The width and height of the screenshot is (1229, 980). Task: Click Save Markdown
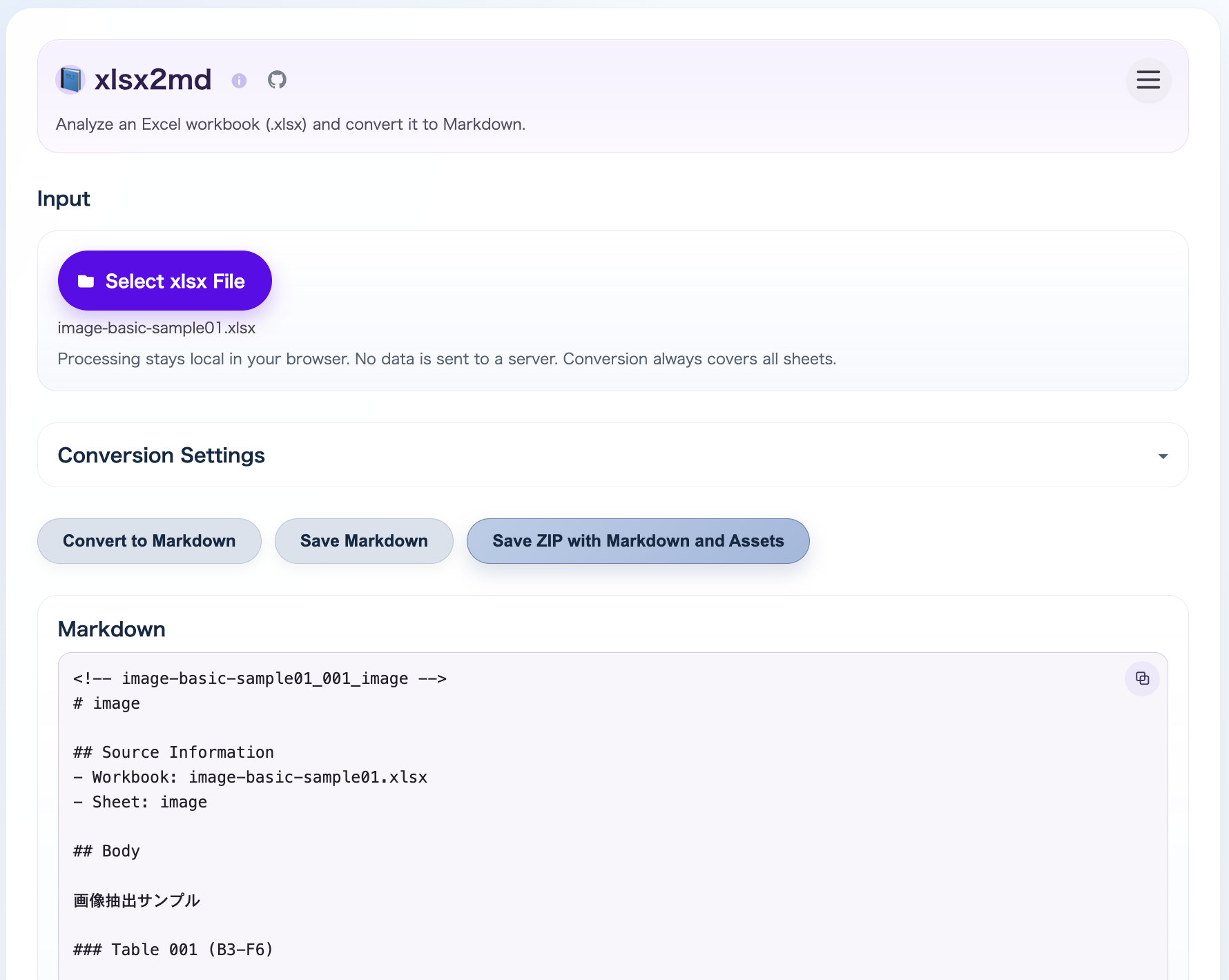364,540
